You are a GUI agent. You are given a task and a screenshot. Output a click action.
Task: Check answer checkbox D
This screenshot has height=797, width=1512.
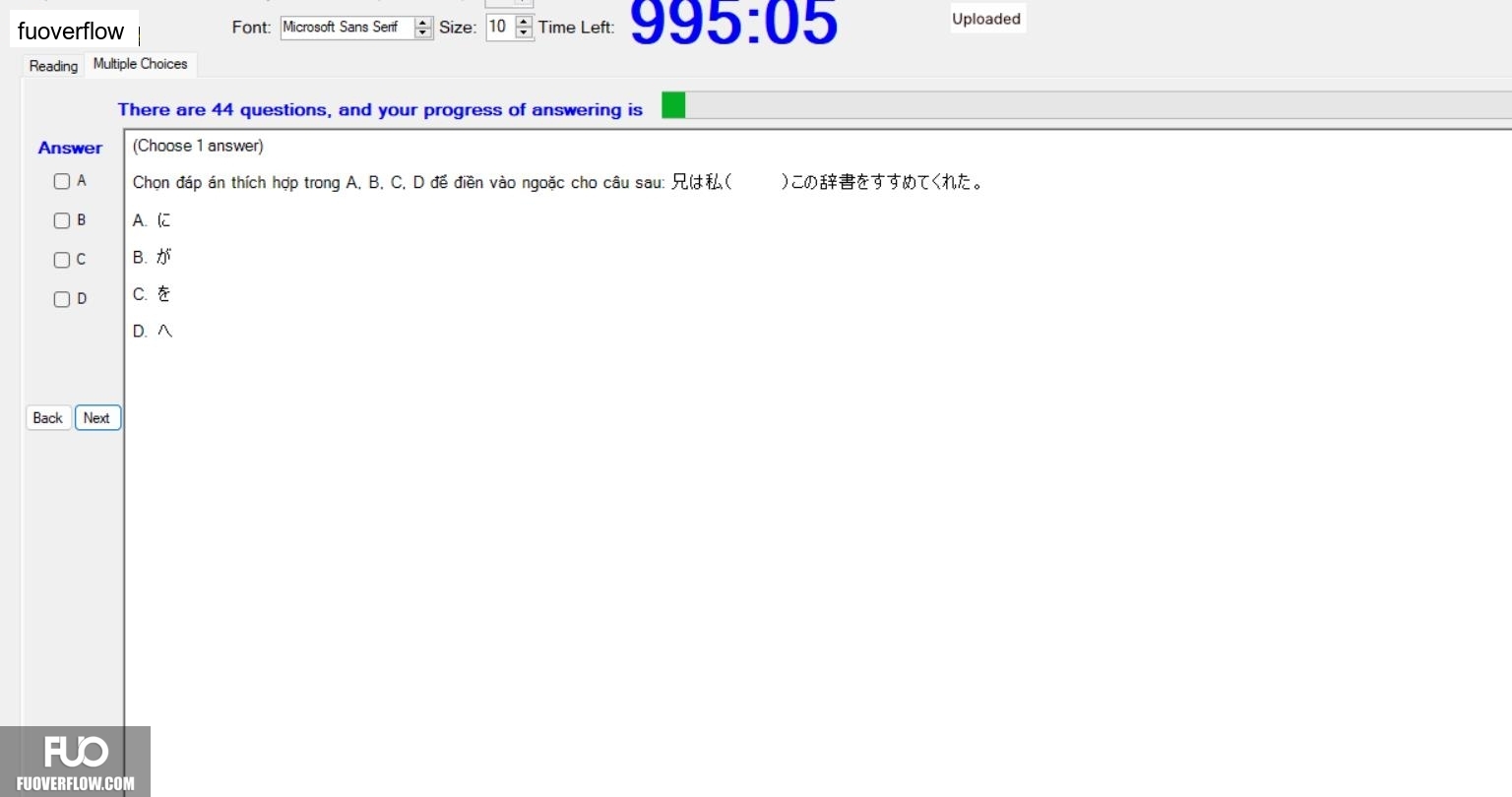[62, 299]
